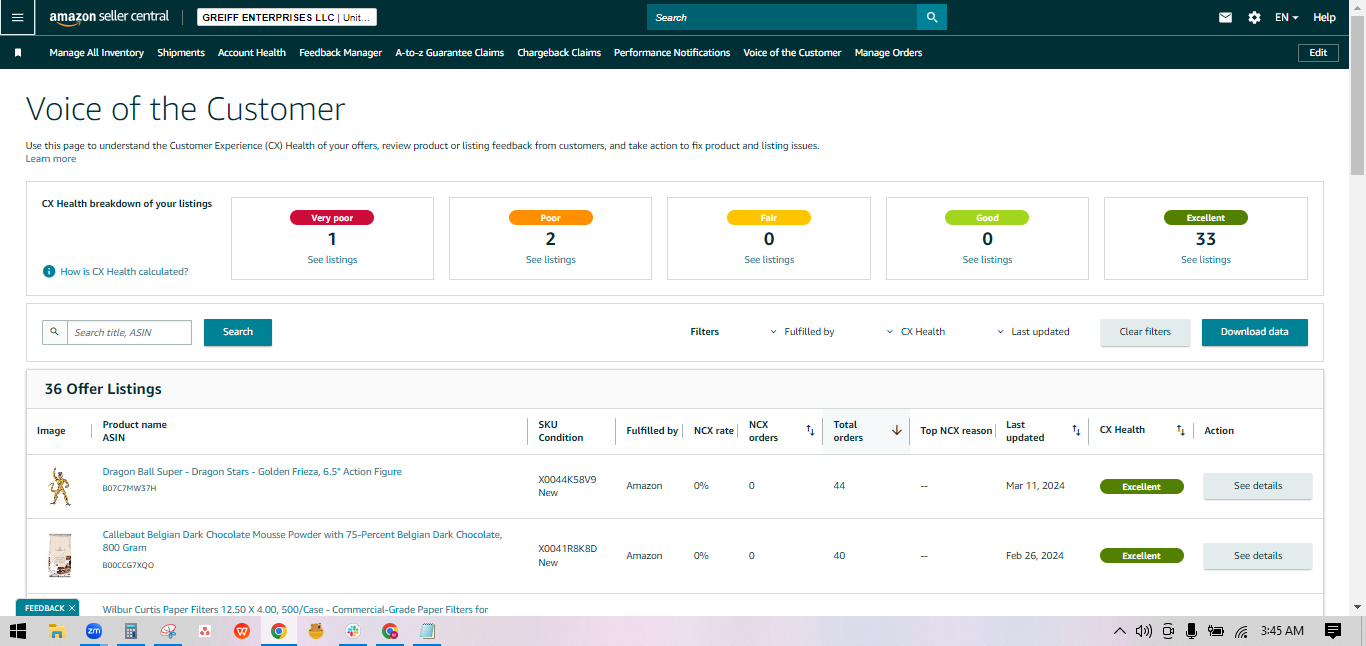Open Calculator from the taskbar

130,631
